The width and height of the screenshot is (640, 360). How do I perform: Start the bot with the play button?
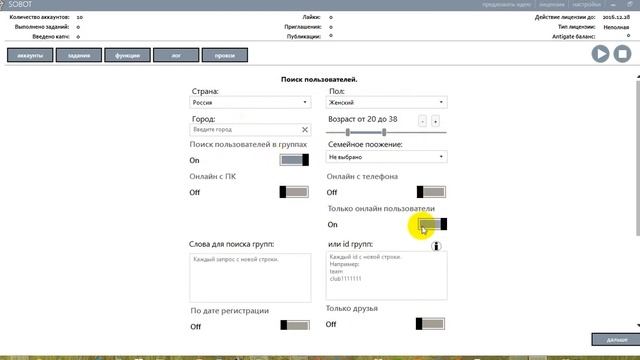(600, 54)
